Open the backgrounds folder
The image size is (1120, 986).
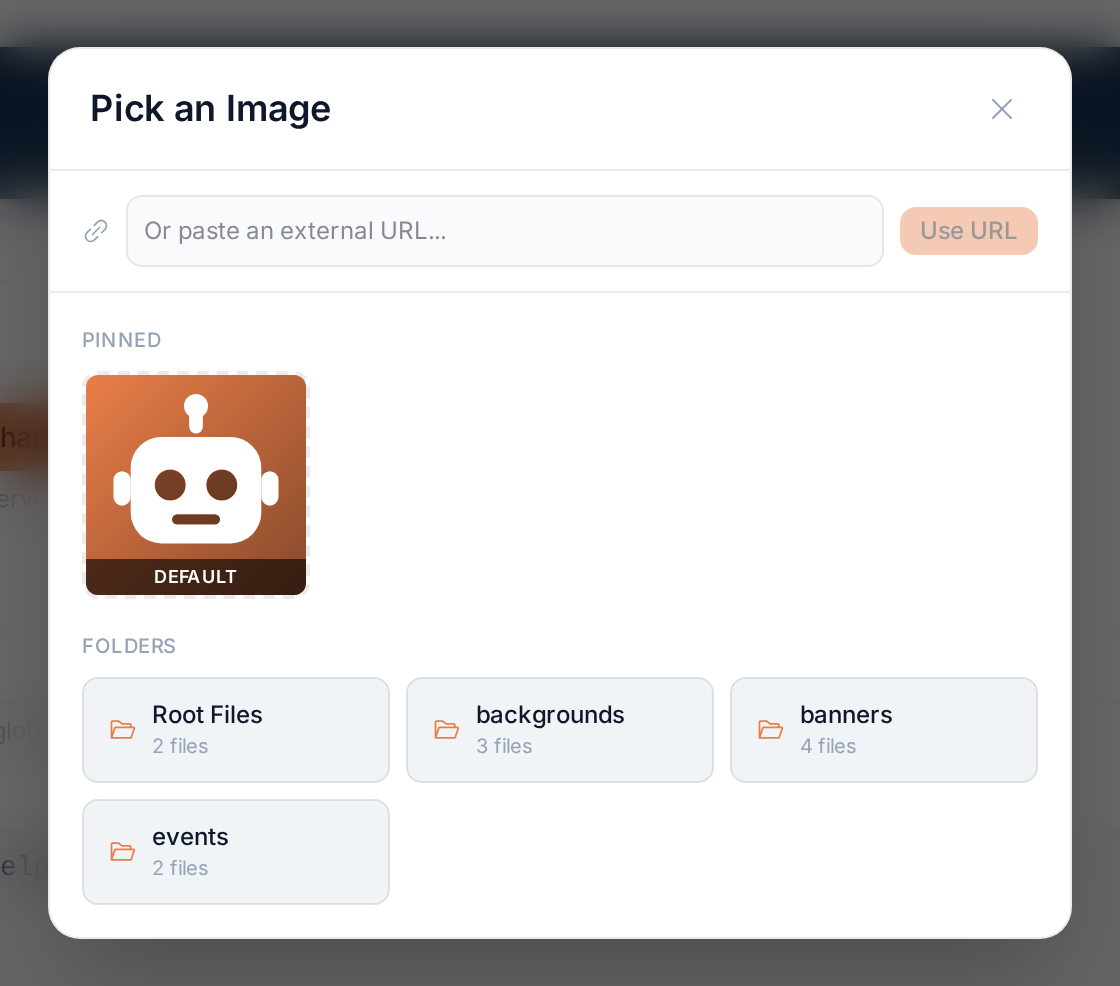559,729
